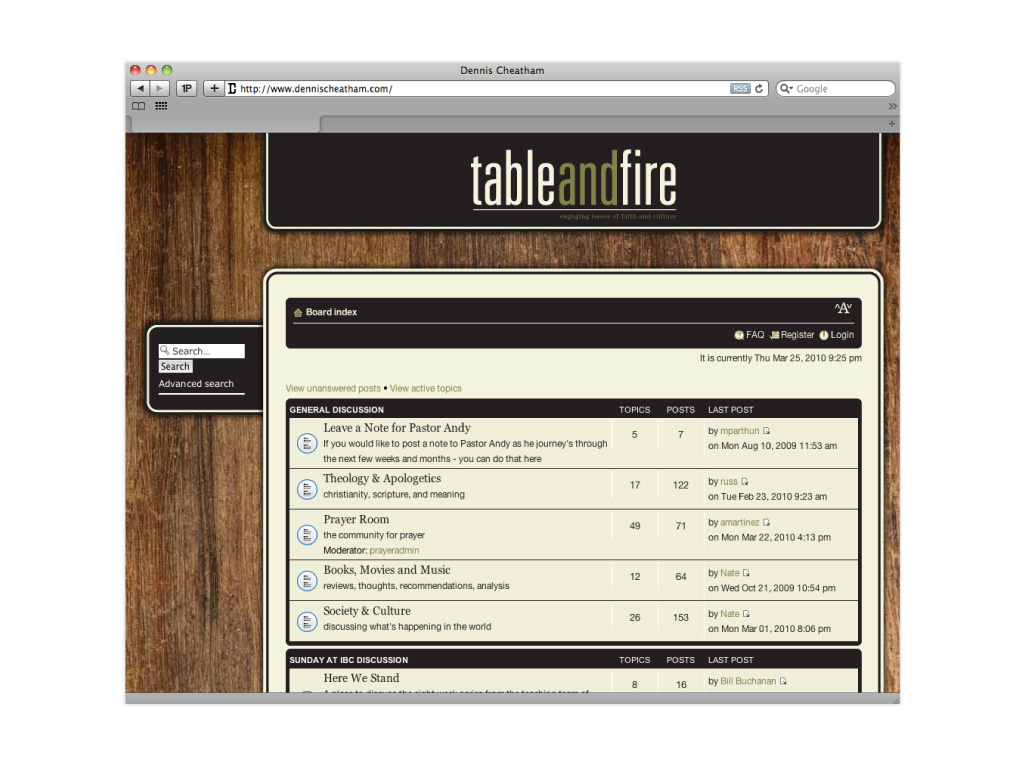Select the post count "153"
This screenshot has height=768, width=1024.
680,617
